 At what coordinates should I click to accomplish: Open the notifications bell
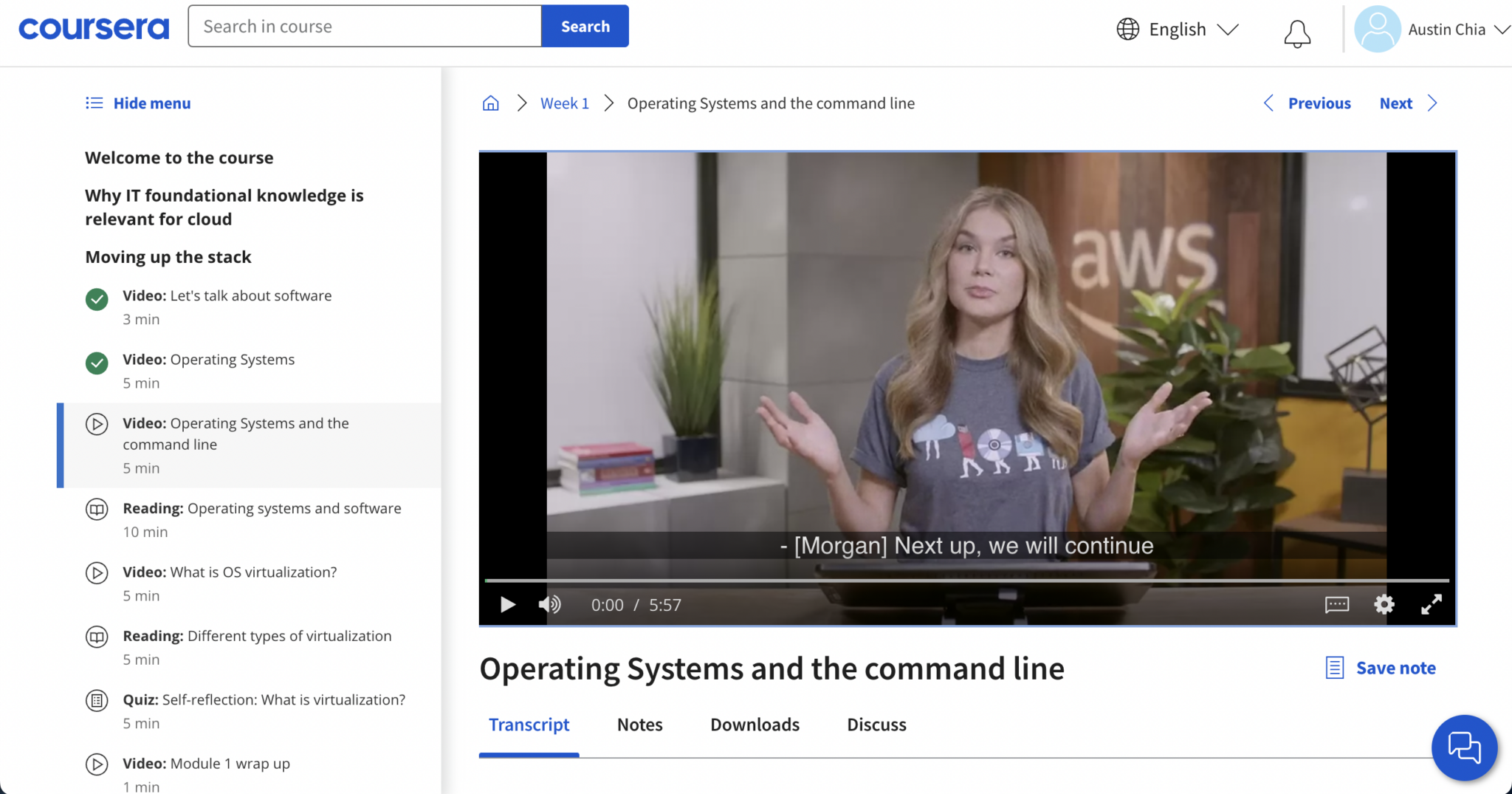(1296, 33)
